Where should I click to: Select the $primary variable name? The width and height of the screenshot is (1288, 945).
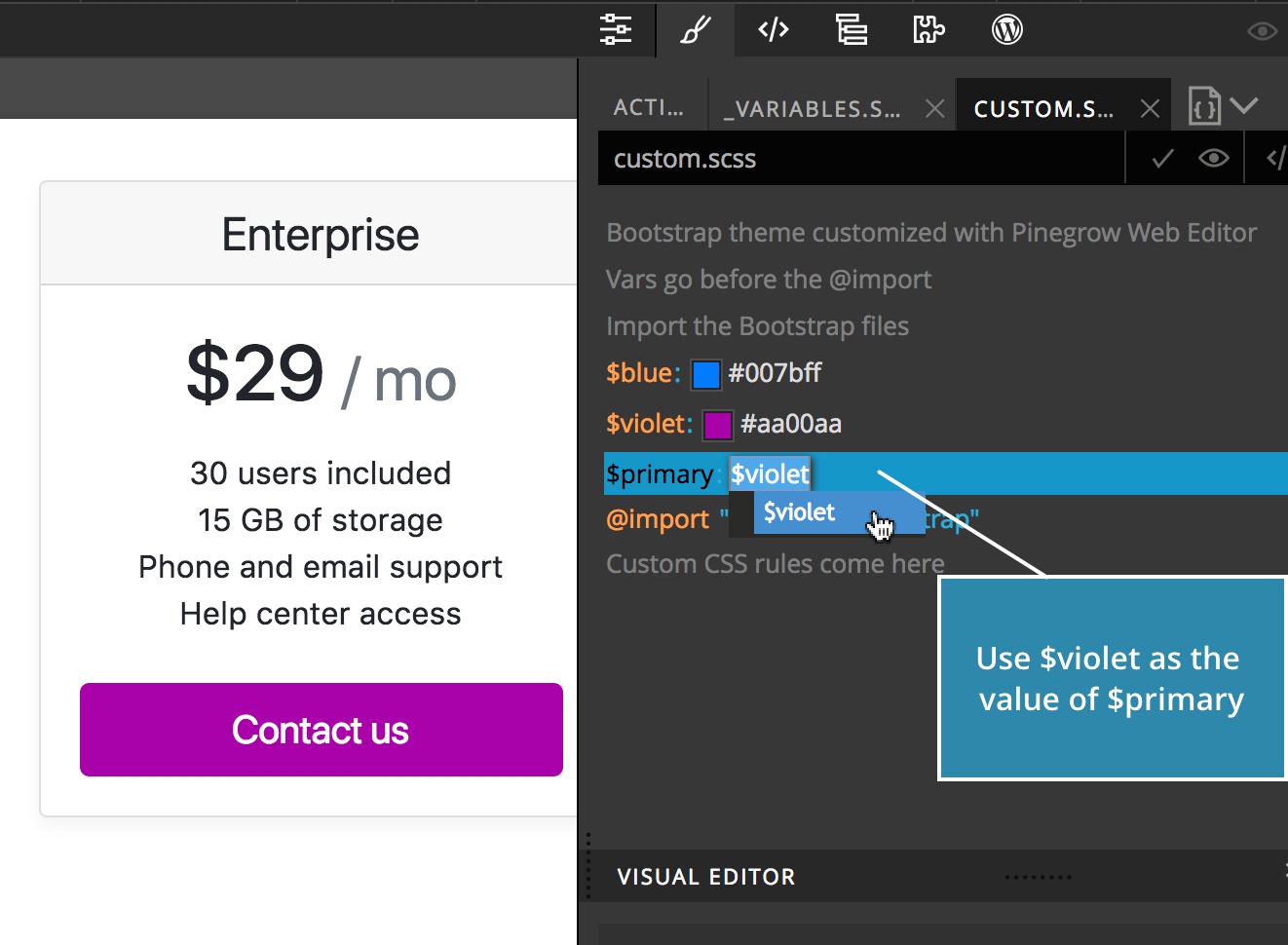(660, 474)
